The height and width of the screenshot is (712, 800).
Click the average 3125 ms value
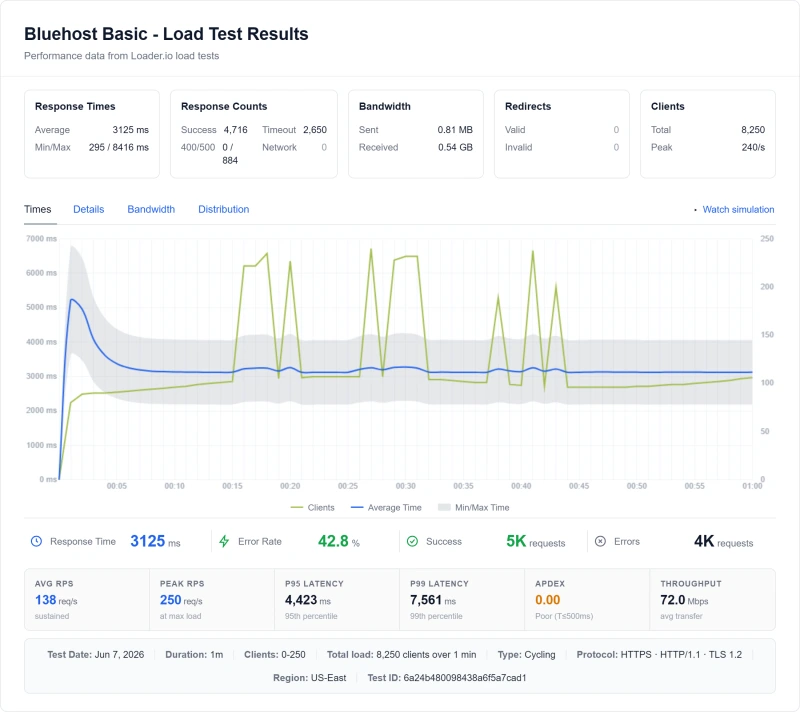131,130
